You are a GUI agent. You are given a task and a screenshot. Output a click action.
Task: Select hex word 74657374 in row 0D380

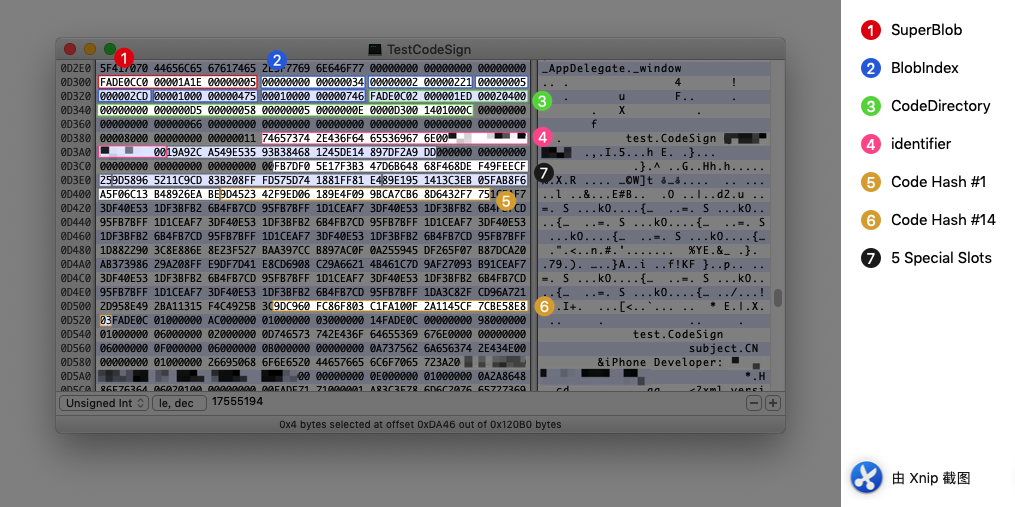(286, 138)
